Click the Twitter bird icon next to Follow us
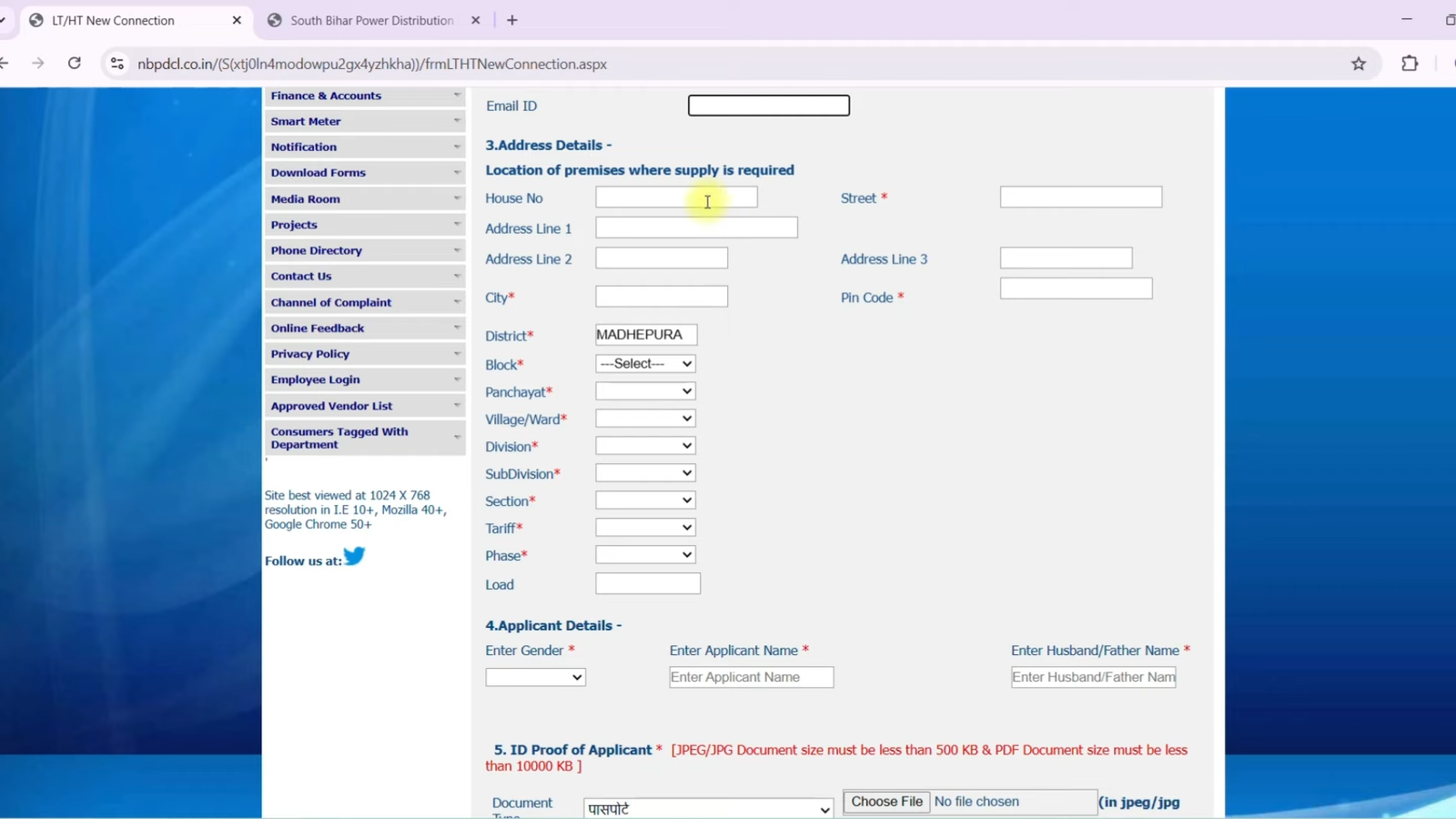Image resolution: width=1456 pixels, height=819 pixels. coord(354,556)
